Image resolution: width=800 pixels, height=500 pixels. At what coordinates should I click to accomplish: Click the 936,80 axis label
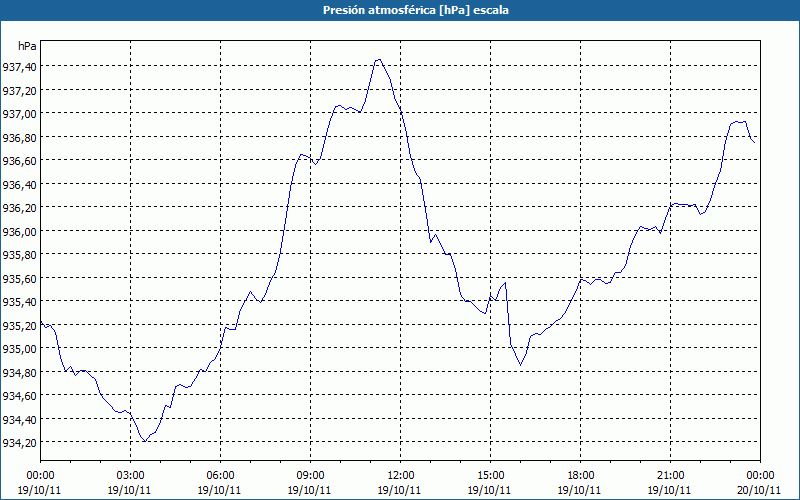click(x=19, y=137)
